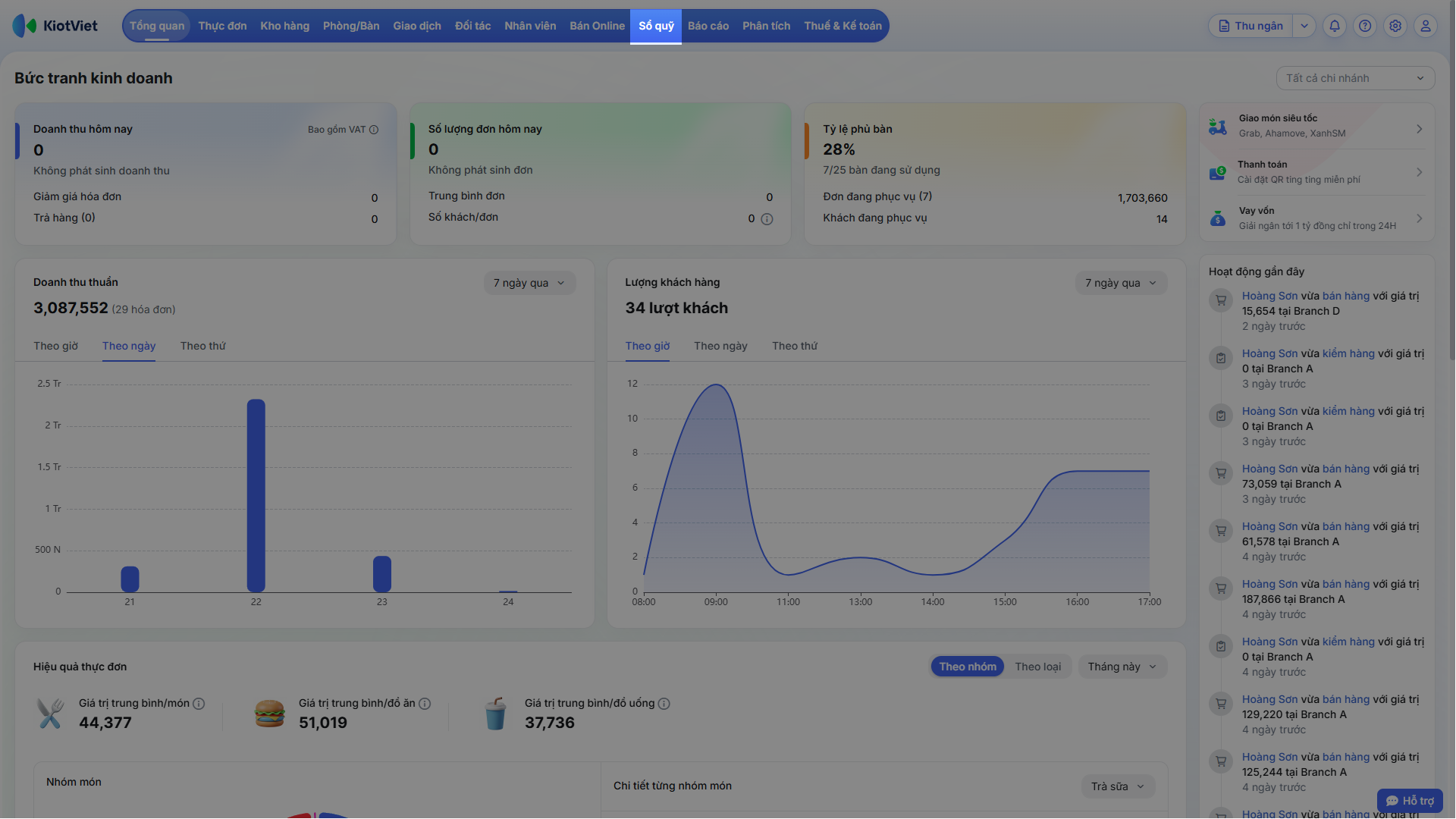Open the Tháng này period dropdown
Screen dimensions: 1456x819
click(1122, 667)
